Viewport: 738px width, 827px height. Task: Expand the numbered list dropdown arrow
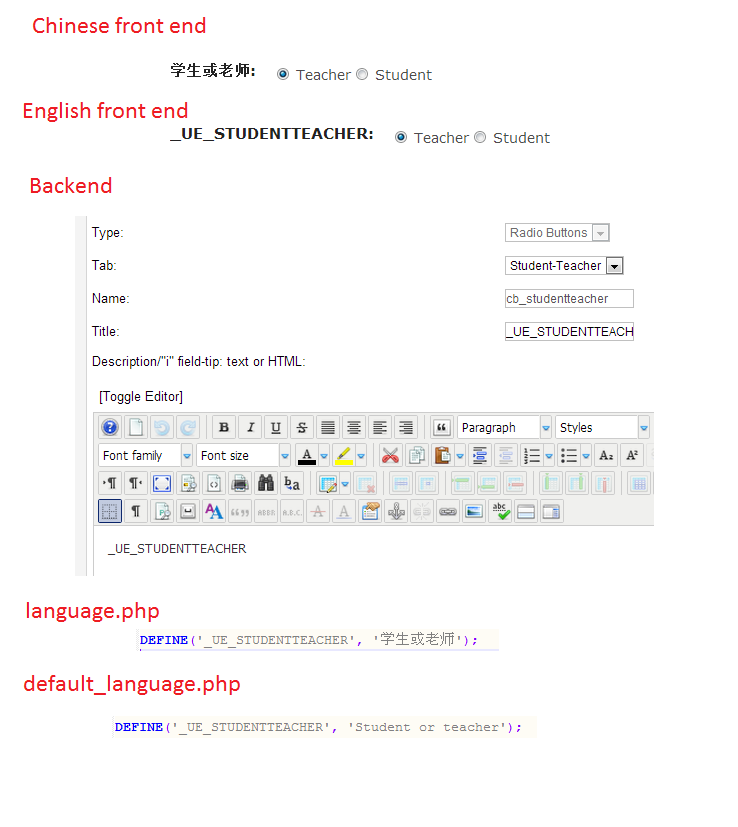point(549,455)
